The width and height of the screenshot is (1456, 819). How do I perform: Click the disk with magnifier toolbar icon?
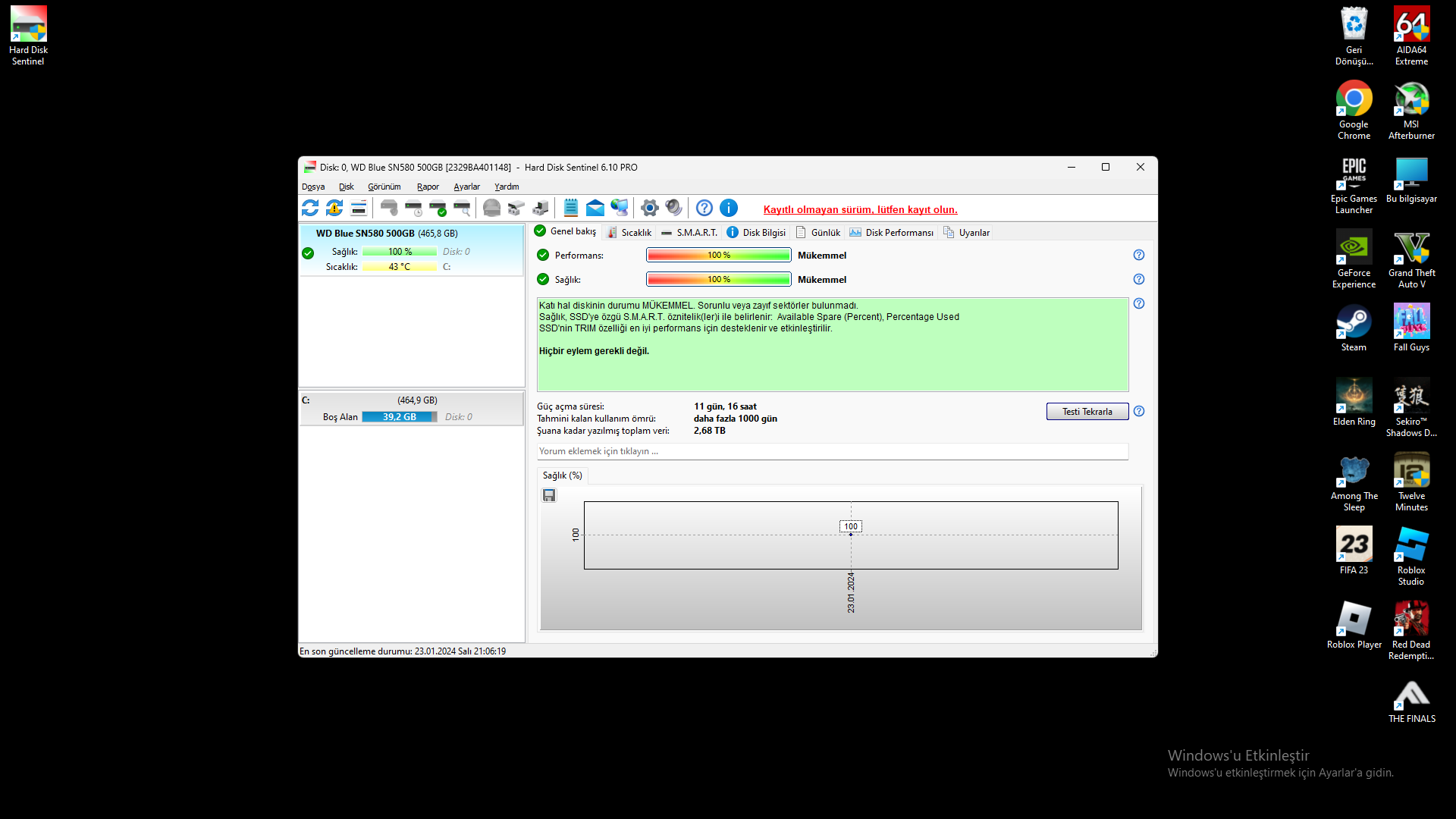click(462, 208)
